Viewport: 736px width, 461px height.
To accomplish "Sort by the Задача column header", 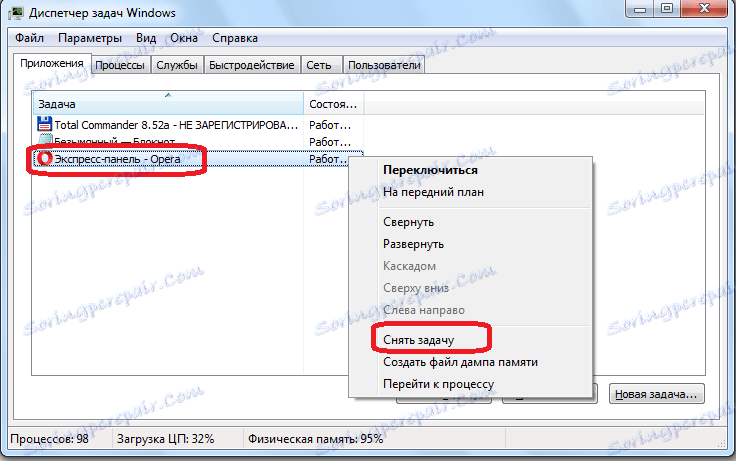I will (x=169, y=104).
